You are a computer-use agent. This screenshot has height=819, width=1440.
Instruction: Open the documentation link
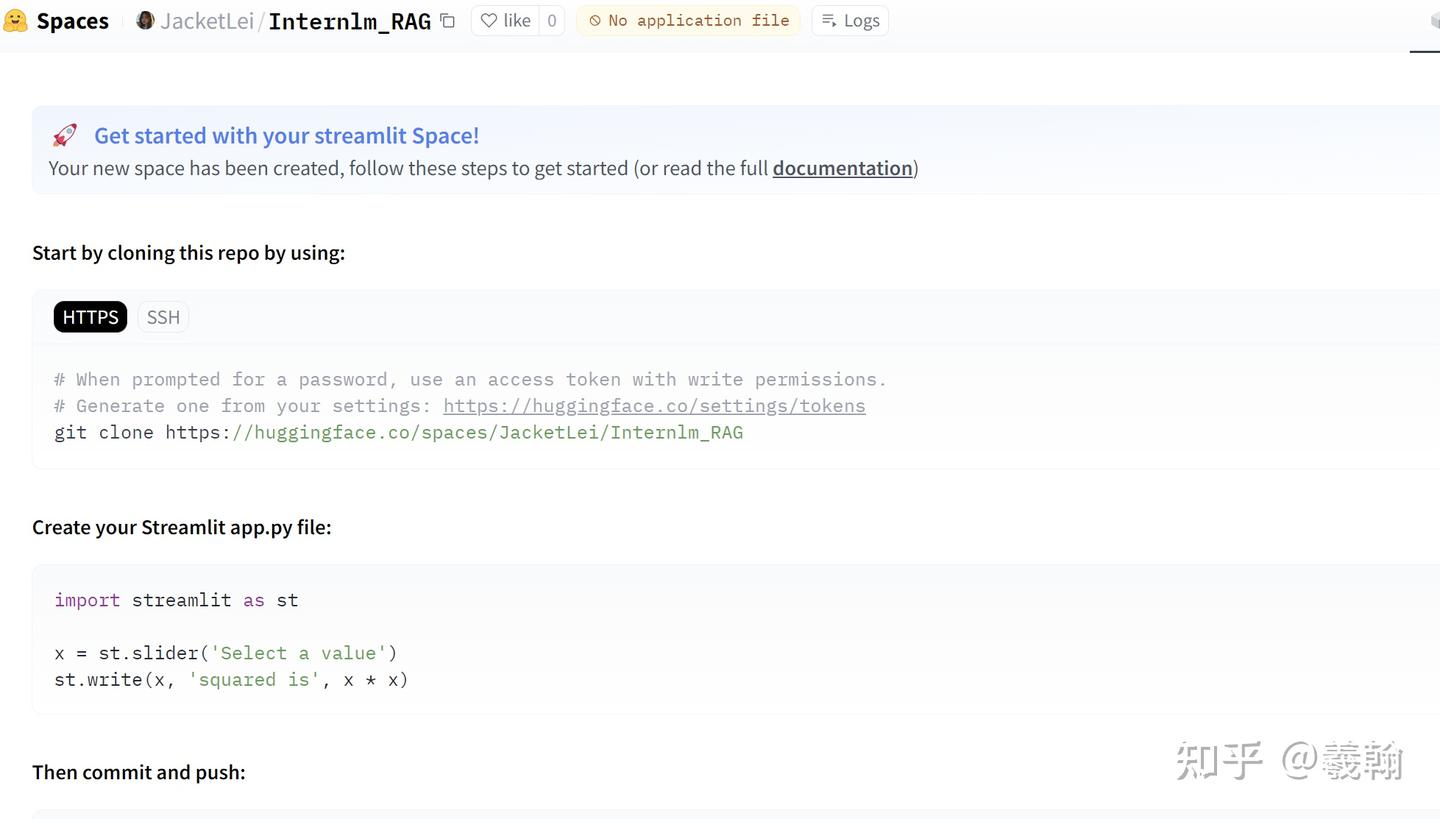point(842,168)
